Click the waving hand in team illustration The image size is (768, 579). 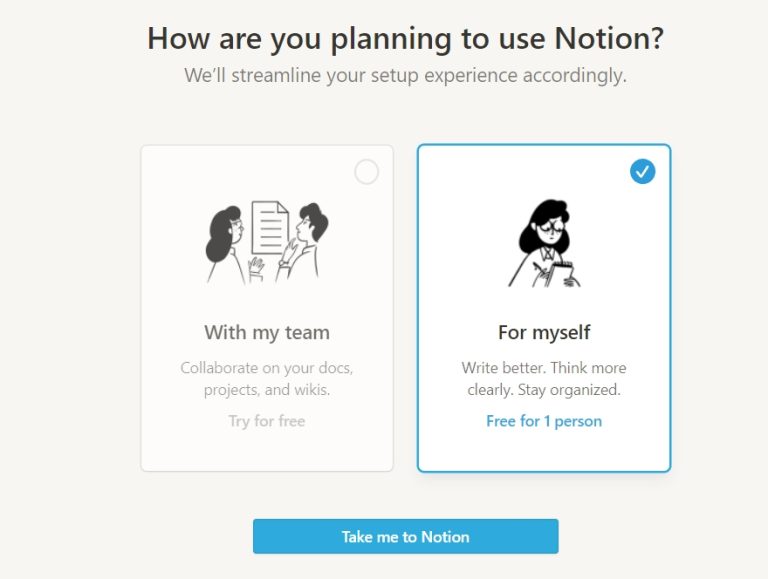click(x=256, y=268)
